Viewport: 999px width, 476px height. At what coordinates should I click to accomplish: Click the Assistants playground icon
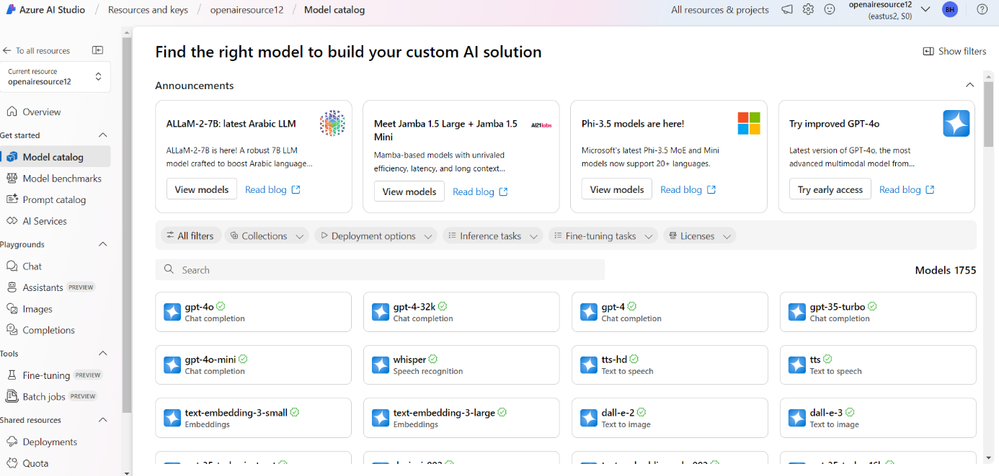(x=11, y=287)
